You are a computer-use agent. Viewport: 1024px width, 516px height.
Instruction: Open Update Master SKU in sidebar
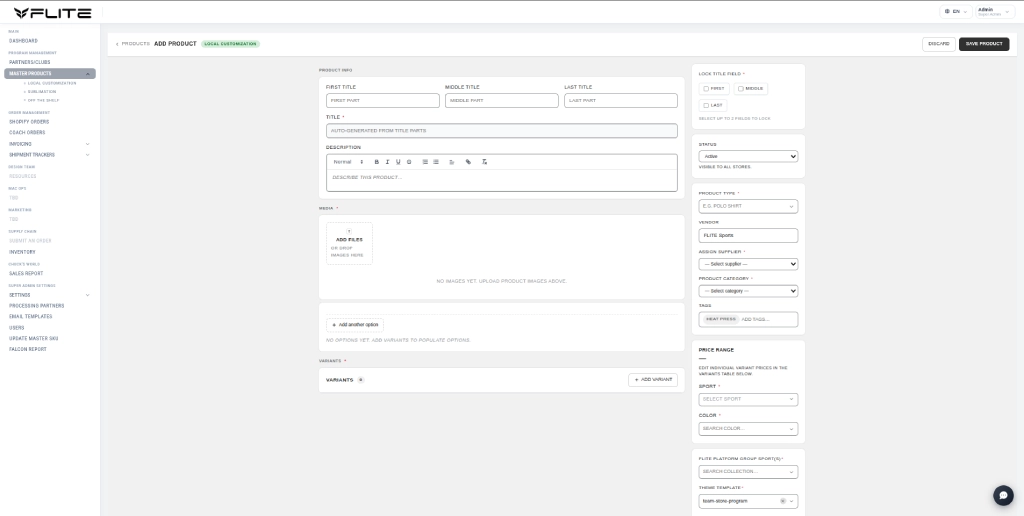tap(33, 338)
